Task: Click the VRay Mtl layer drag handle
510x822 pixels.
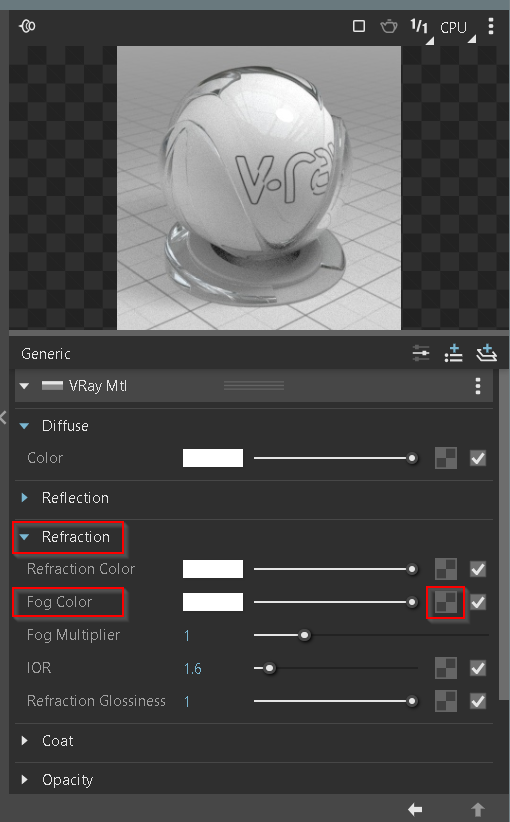Action: pyautogui.click(x=254, y=386)
